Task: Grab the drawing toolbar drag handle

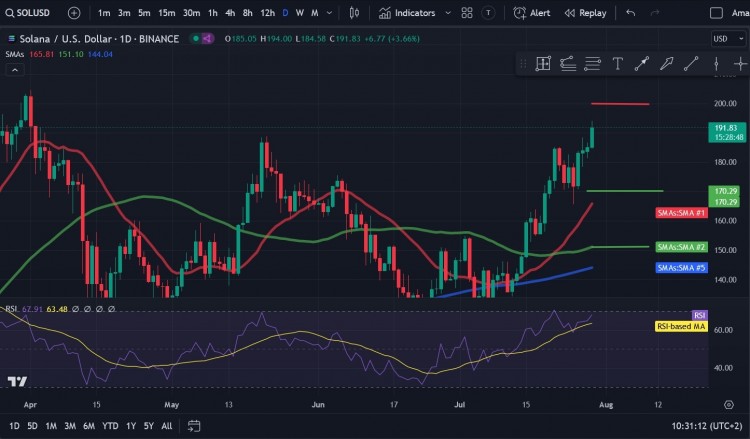Action: point(523,64)
